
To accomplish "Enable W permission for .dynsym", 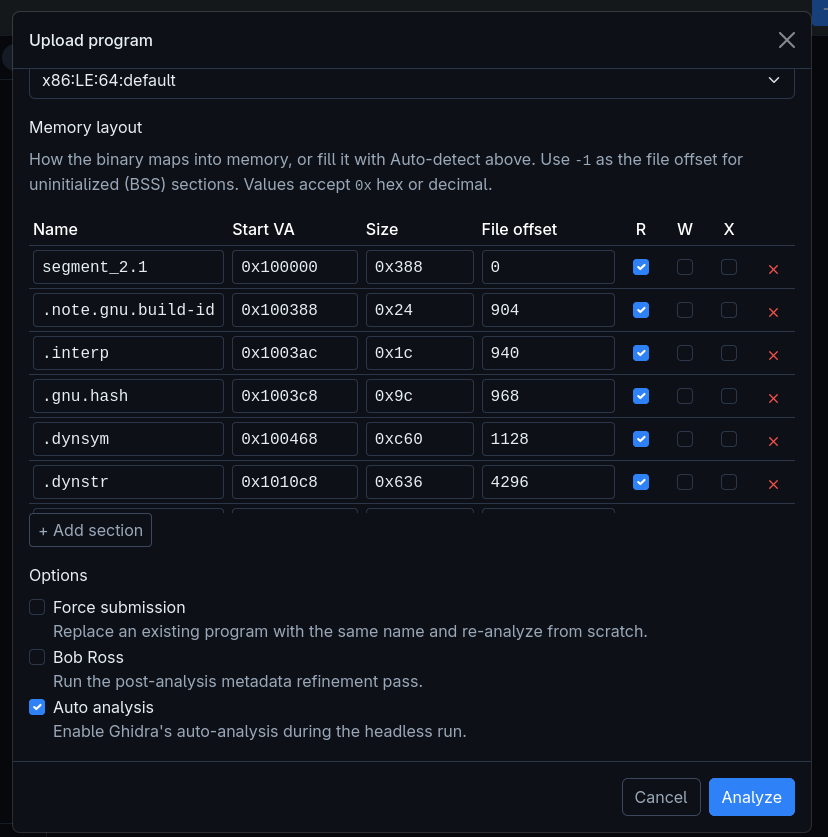I will point(685,439).
